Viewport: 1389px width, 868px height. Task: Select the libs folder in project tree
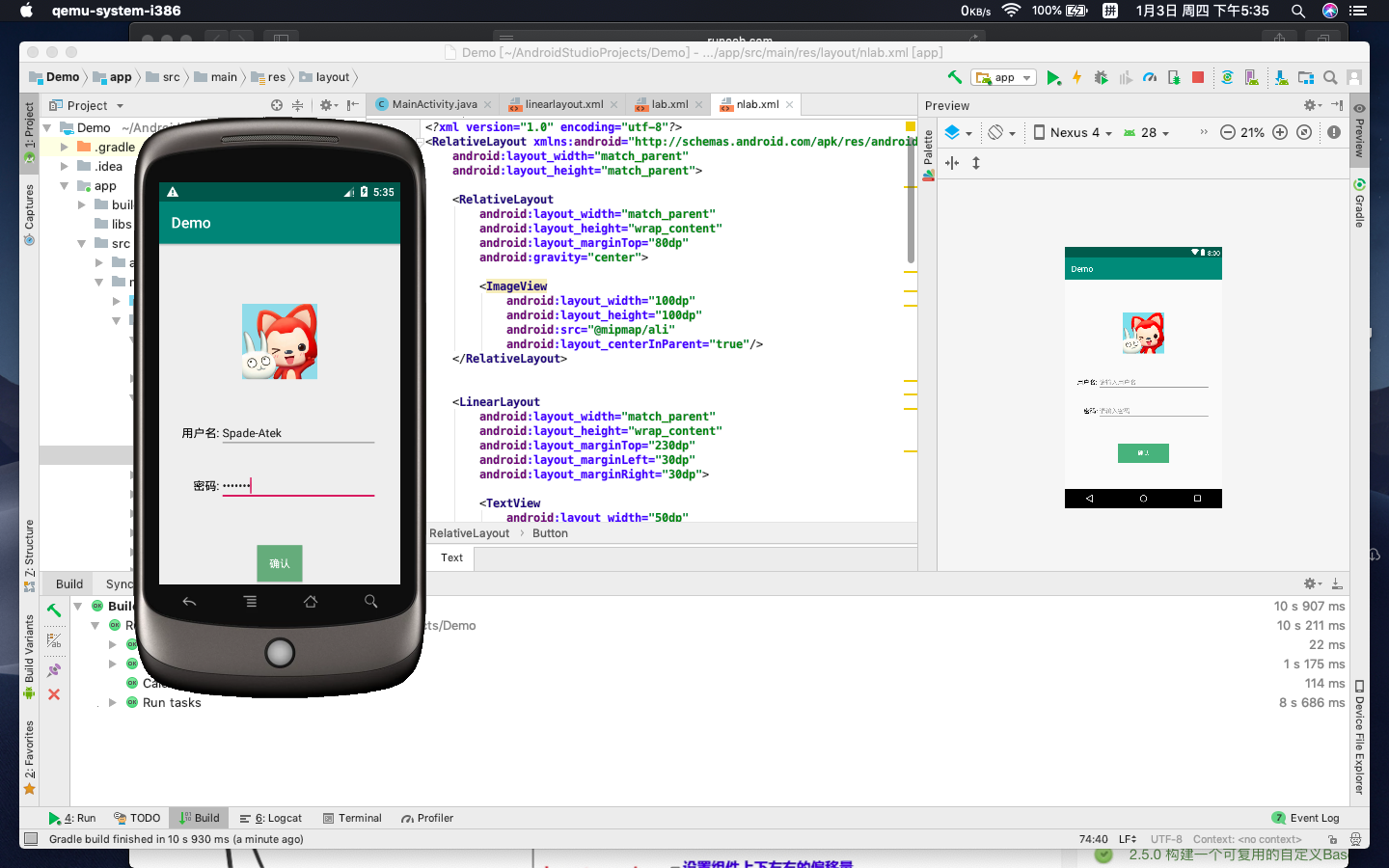pyautogui.click(x=113, y=224)
